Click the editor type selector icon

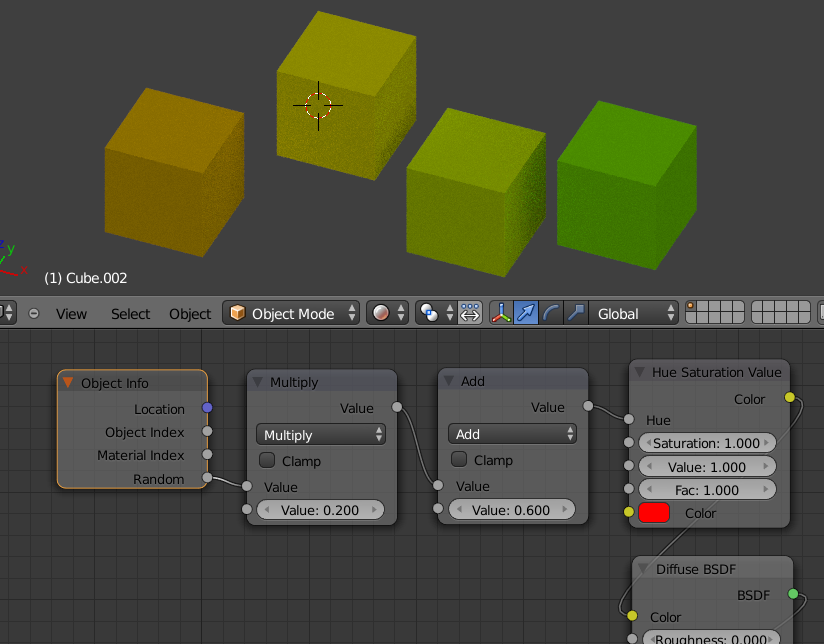[x=5, y=313]
